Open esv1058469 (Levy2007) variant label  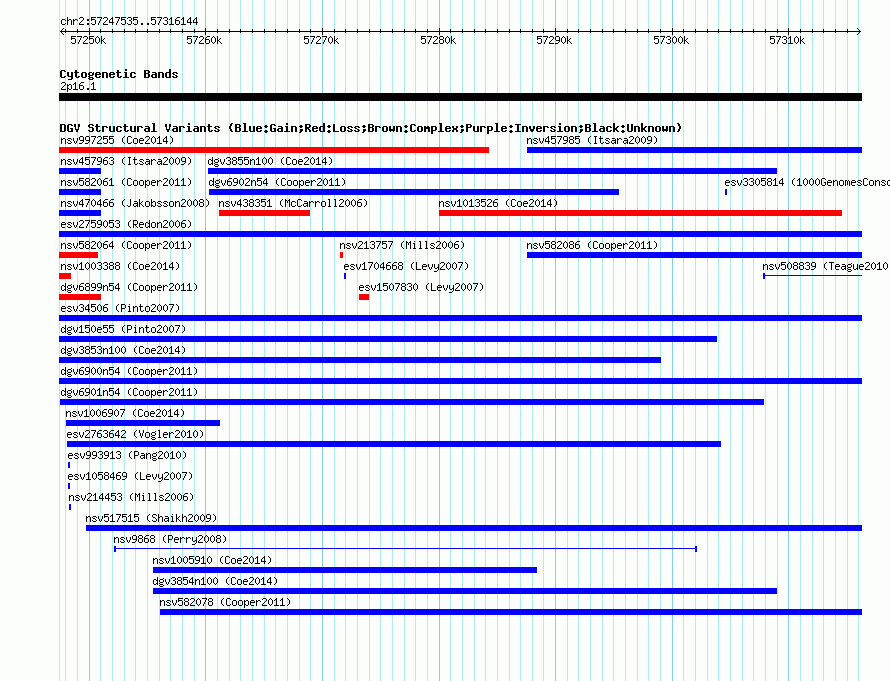tap(130, 476)
